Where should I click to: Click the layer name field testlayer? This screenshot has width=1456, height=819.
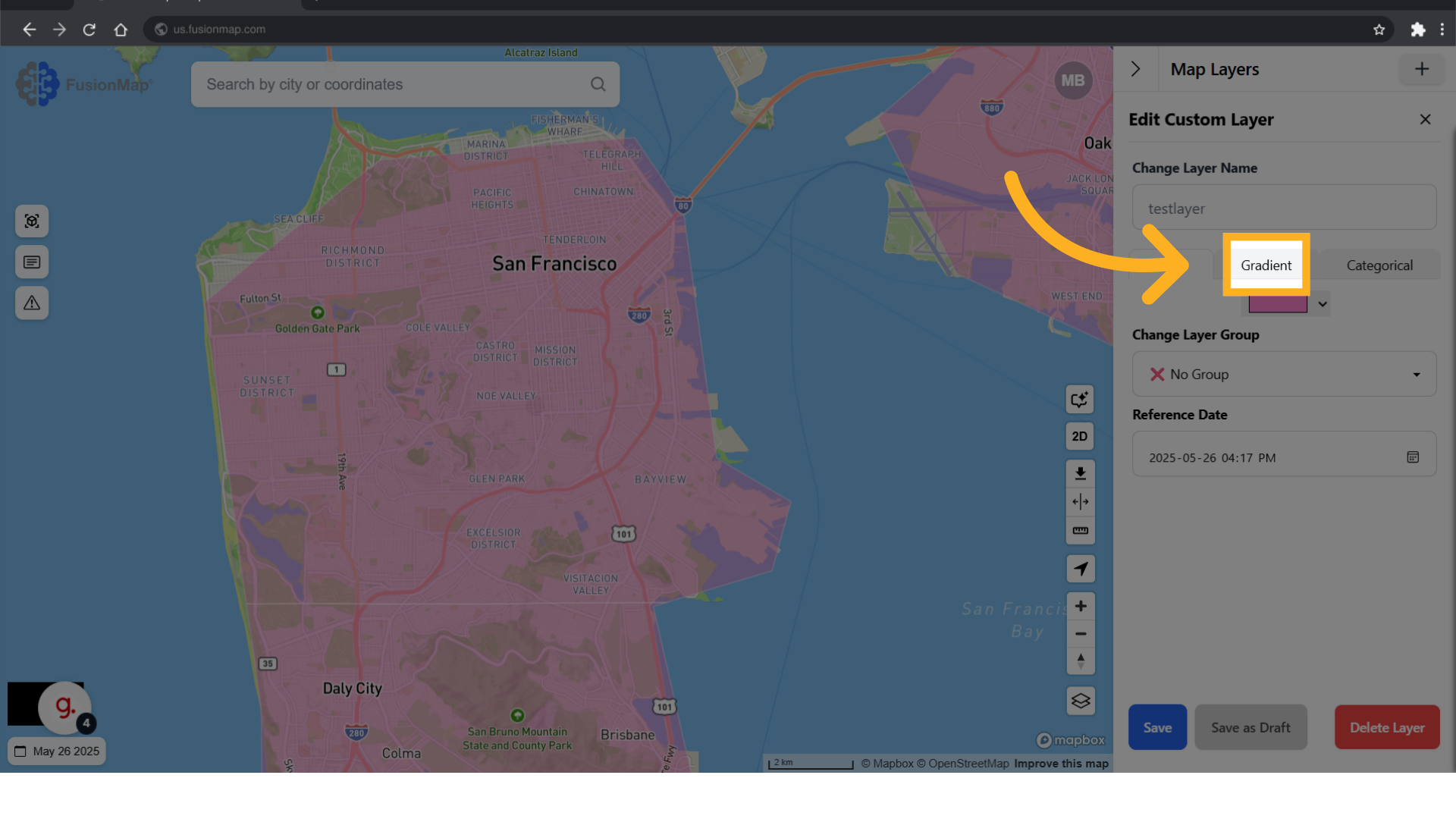pyautogui.click(x=1284, y=208)
